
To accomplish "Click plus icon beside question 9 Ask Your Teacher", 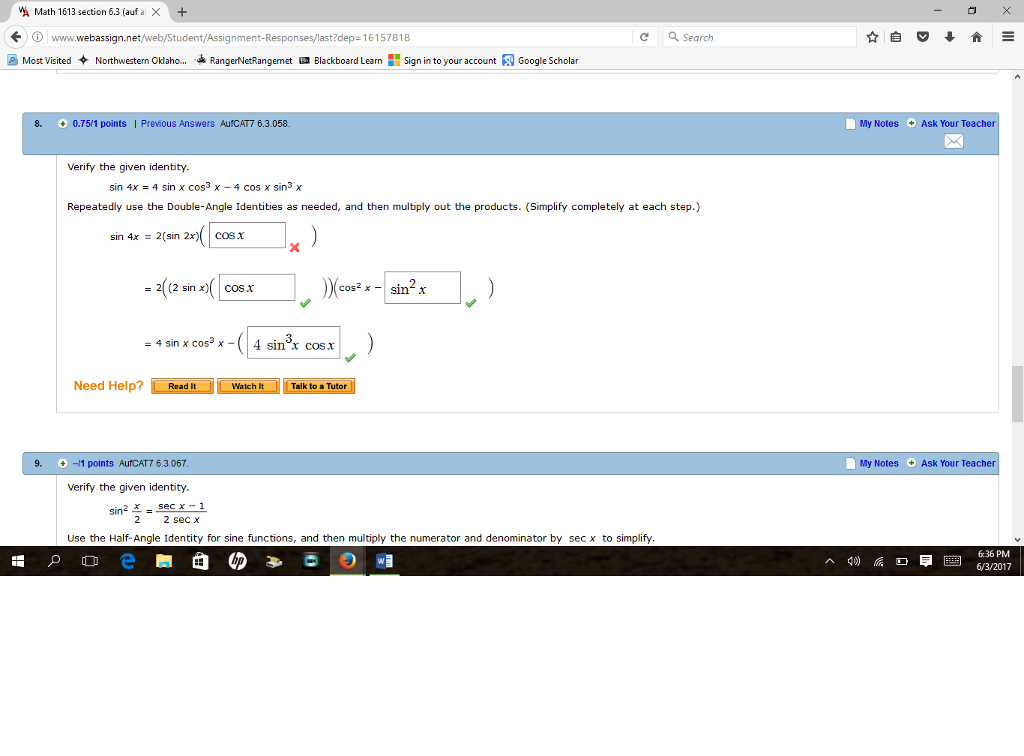I will click(911, 464).
